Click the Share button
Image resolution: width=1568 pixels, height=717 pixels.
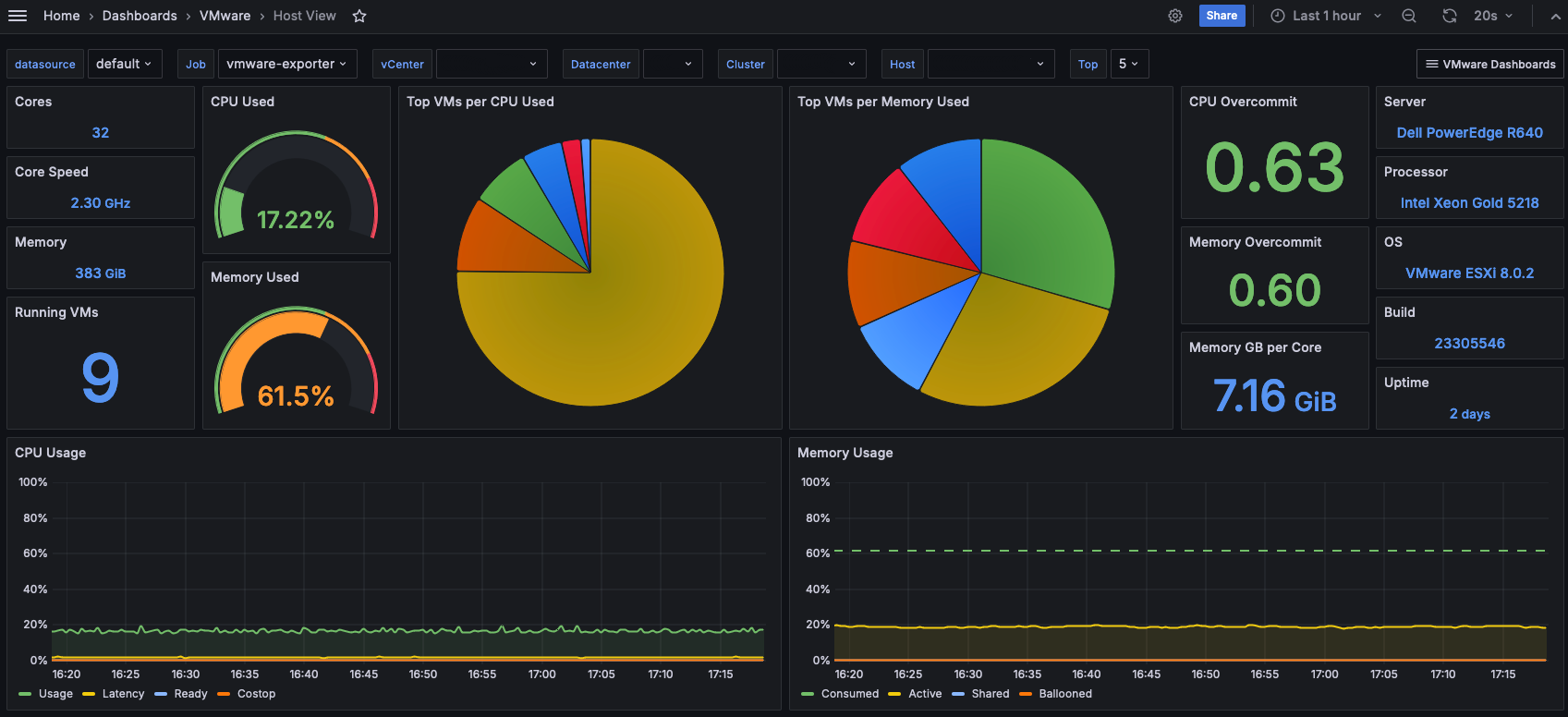pyautogui.click(x=1222, y=16)
